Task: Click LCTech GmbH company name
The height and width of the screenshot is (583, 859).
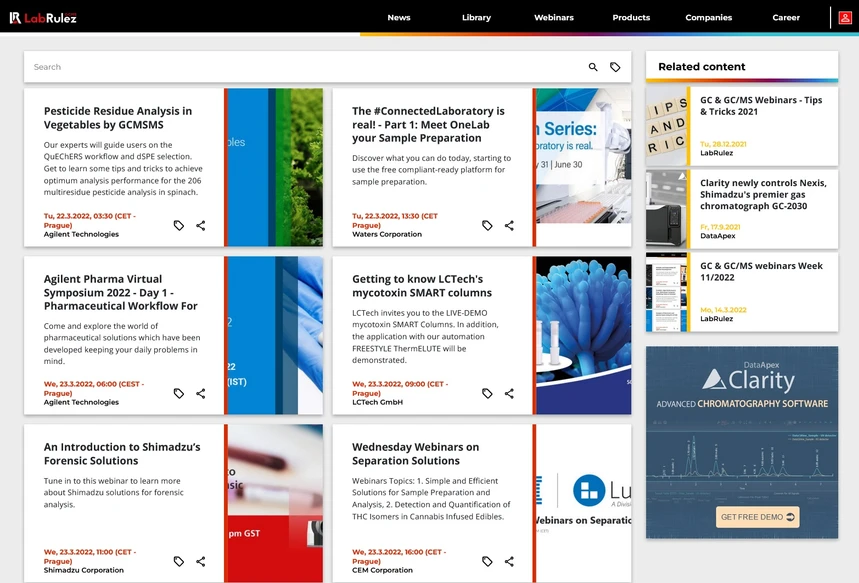Action: point(377,402)
